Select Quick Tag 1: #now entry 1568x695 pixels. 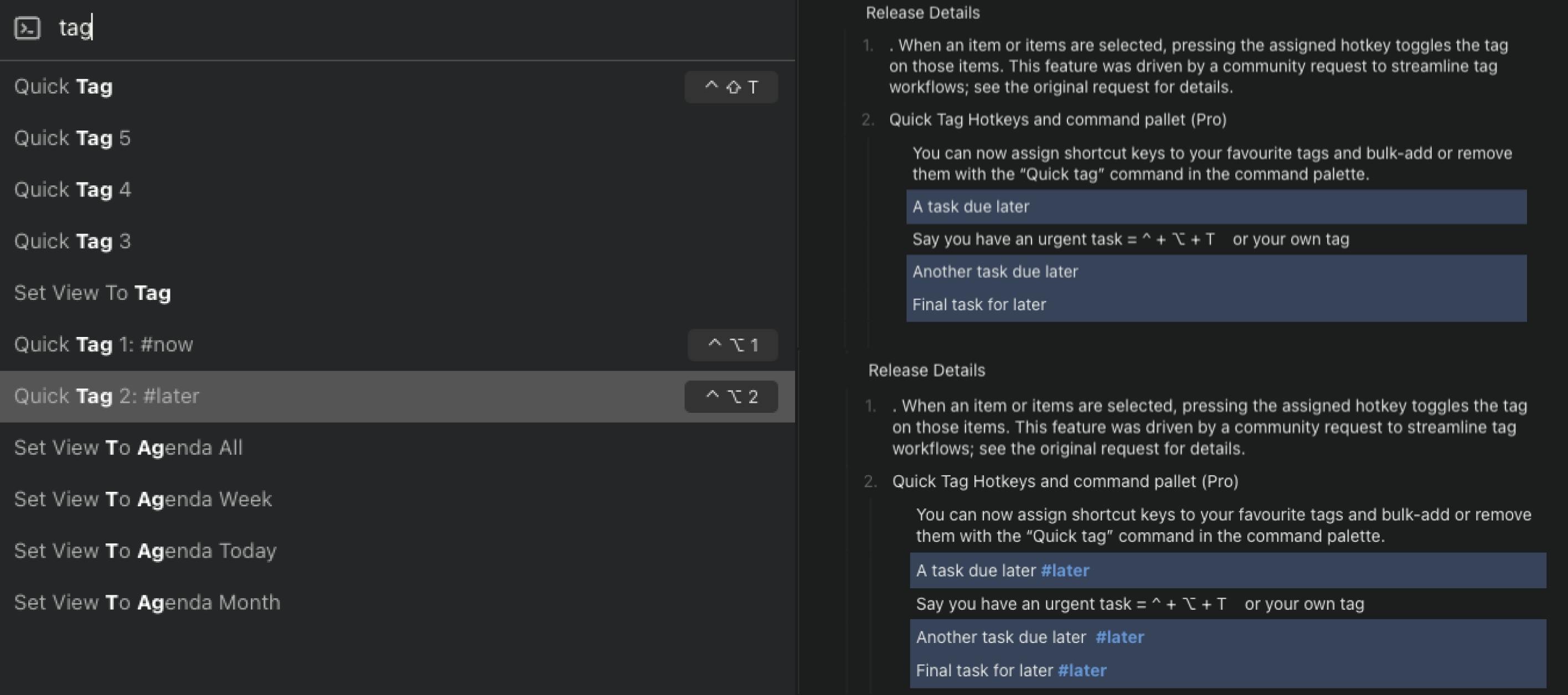[104, 345]
